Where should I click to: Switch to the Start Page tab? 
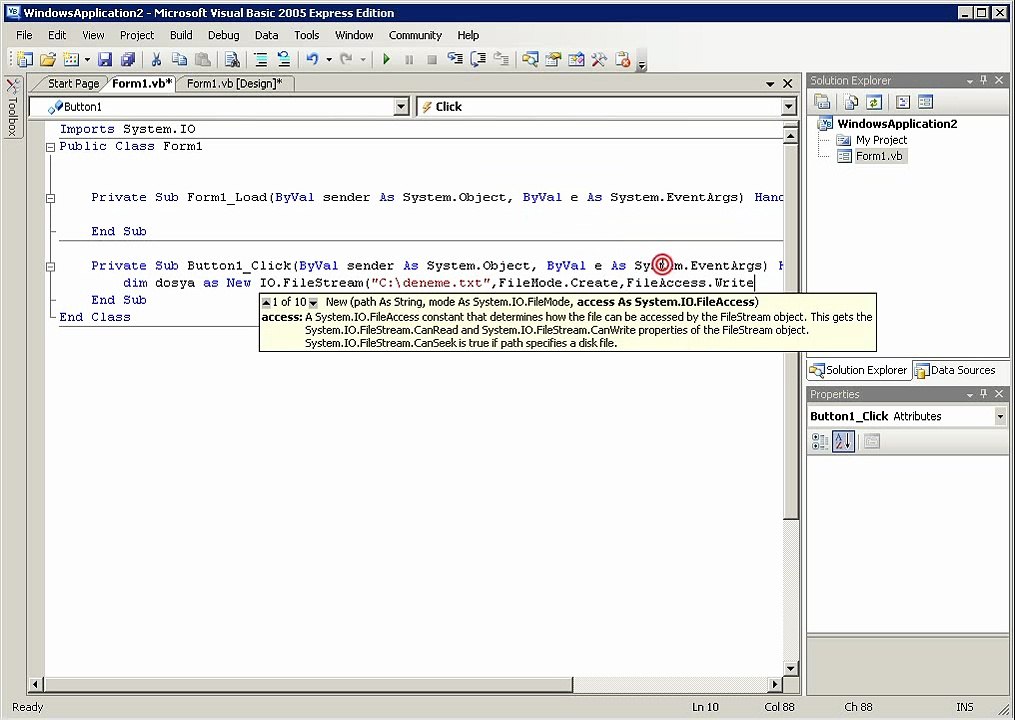[x=73, y=84]
